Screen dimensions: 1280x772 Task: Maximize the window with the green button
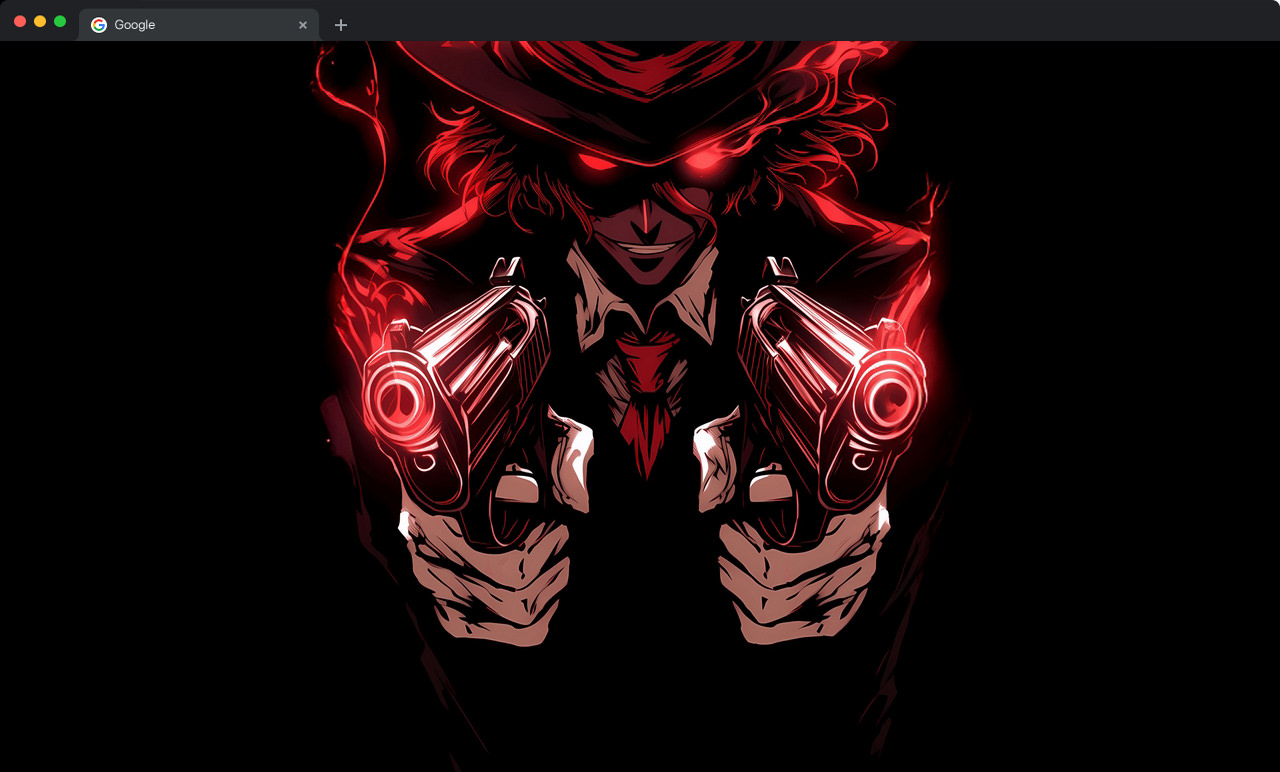click(60, 21)
